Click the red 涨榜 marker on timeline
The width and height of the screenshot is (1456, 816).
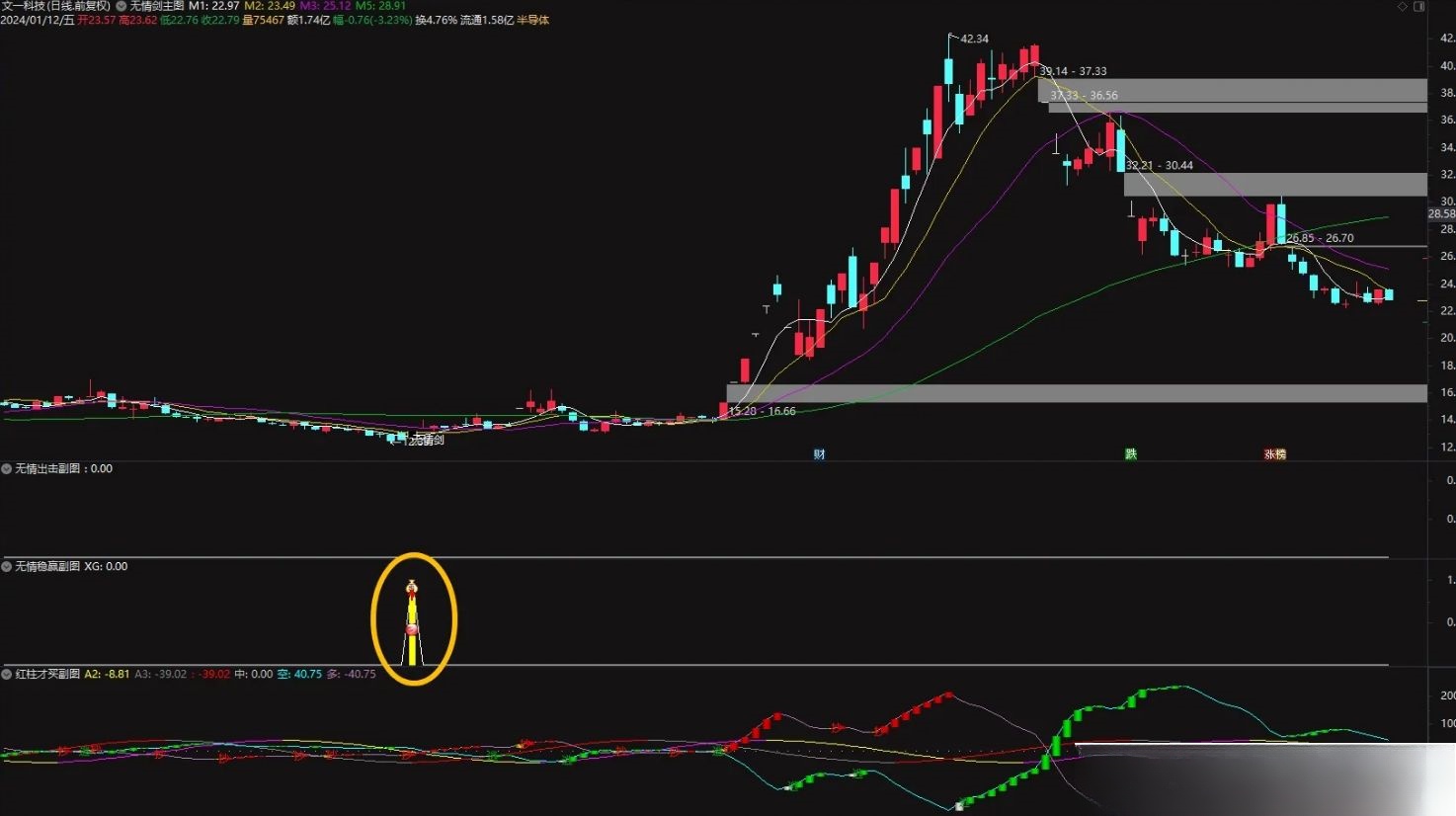pyautogui.click(x=1275, y=454)
